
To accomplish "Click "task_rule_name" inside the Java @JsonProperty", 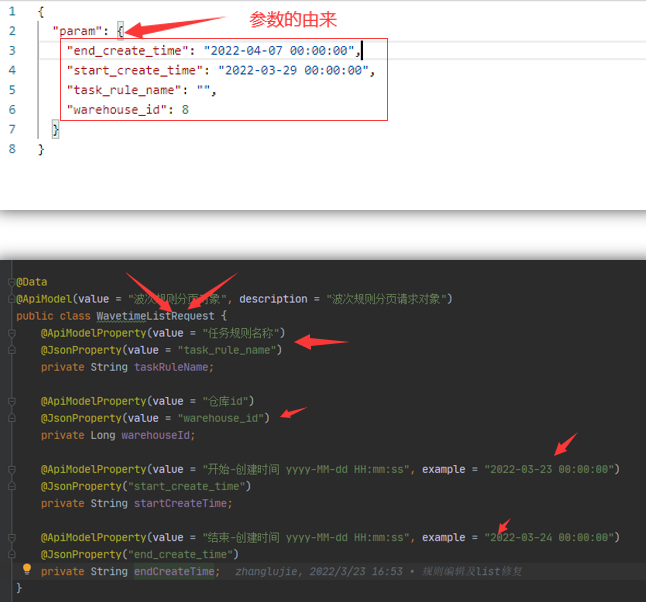I will pos(227,350).
